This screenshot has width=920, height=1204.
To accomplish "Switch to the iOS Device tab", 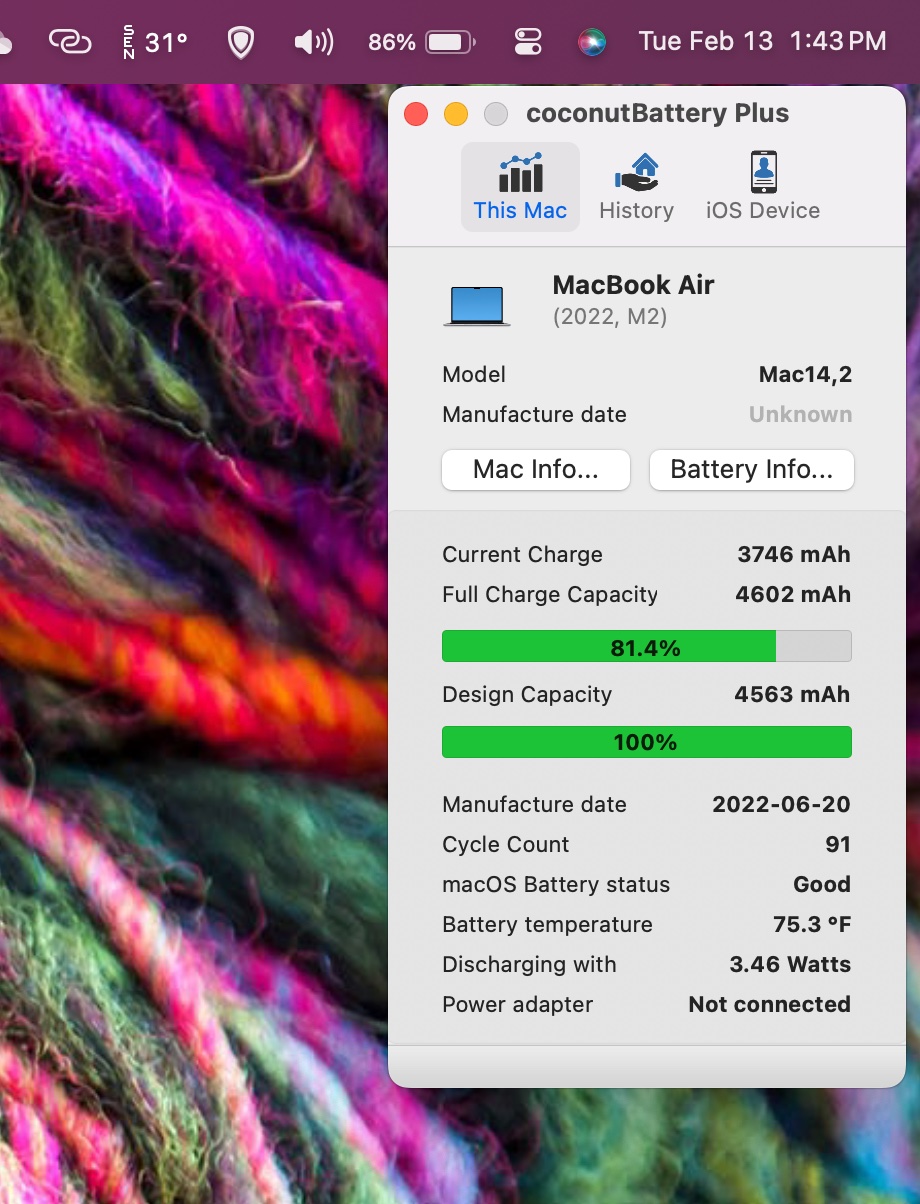I will [763, 187].
